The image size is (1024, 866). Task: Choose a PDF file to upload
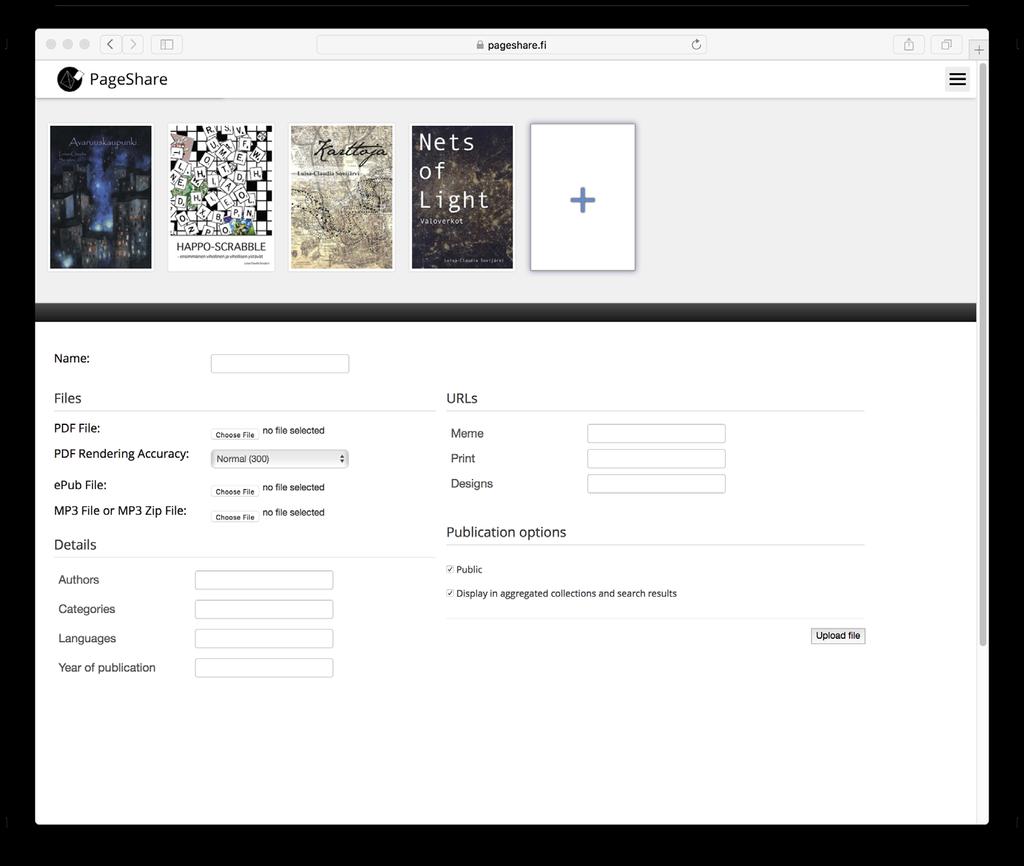234,434
